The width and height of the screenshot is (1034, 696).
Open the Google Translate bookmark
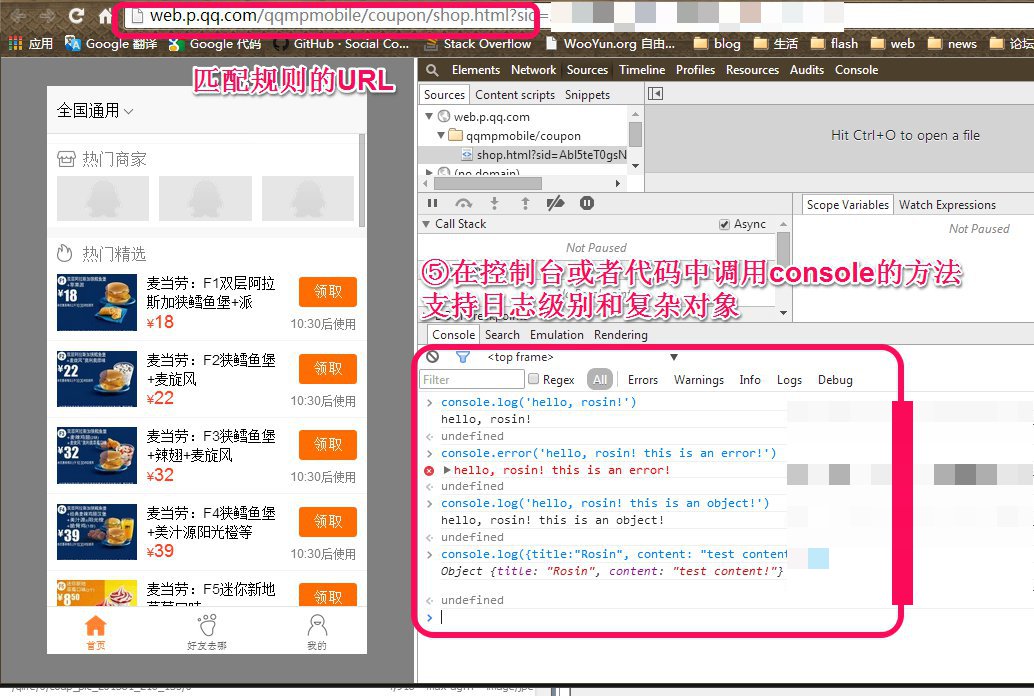[111, 44]
